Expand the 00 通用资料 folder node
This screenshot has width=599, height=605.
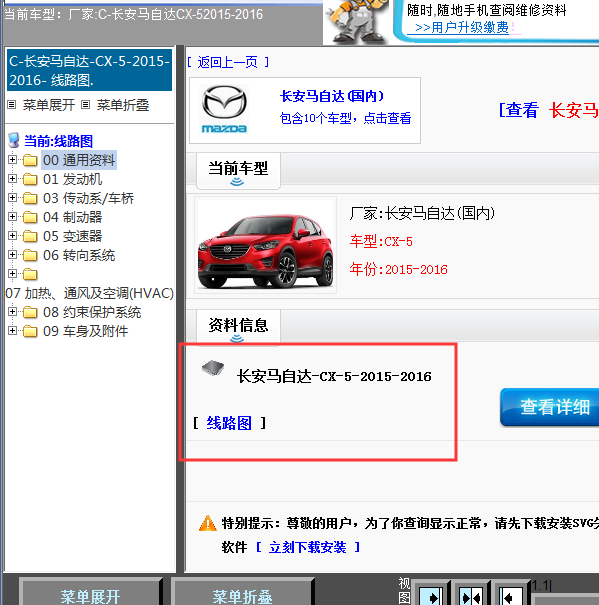click(x=12, y=159)
